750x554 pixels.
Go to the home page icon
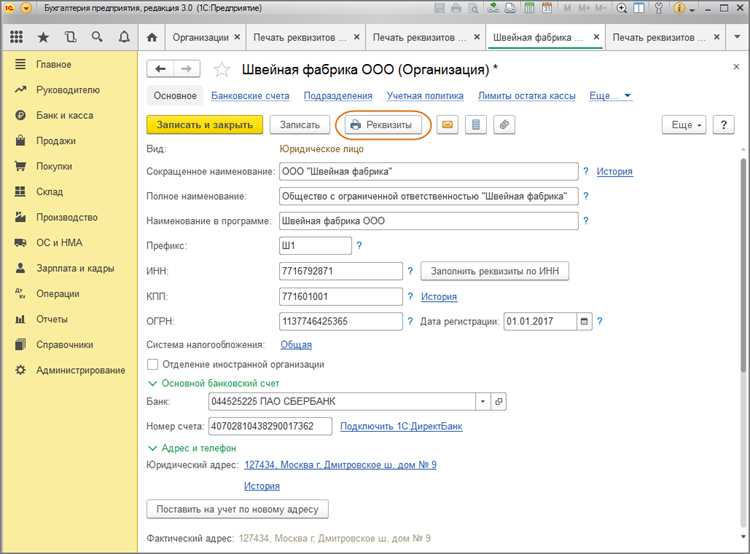[152, 37]
